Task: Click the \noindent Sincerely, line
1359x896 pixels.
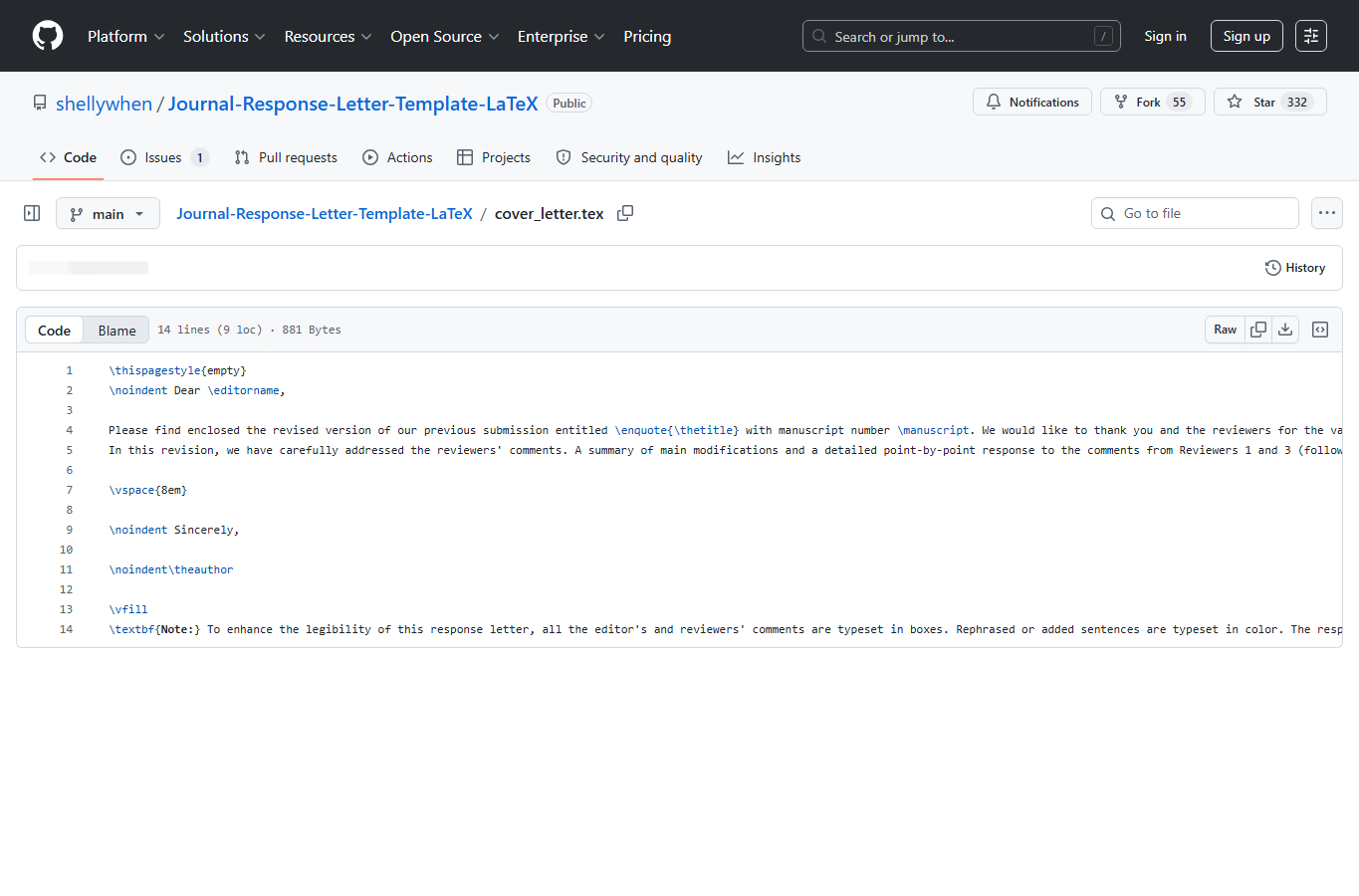Action: coord(174,530)
